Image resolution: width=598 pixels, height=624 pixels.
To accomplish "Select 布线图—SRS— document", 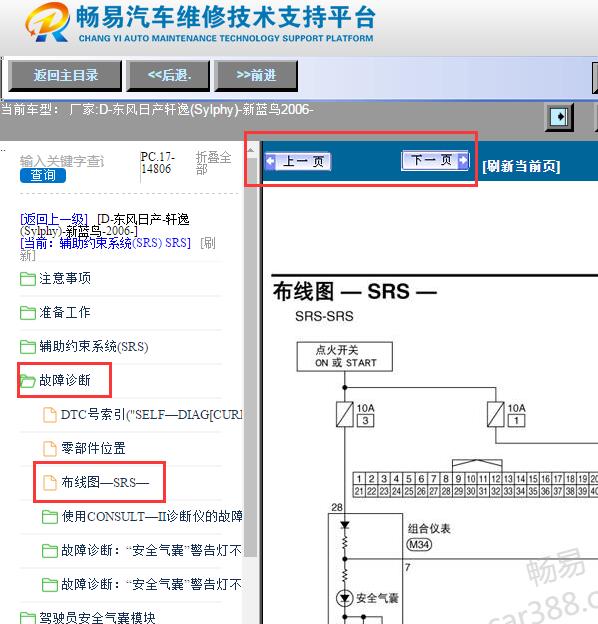I will 96,483.
